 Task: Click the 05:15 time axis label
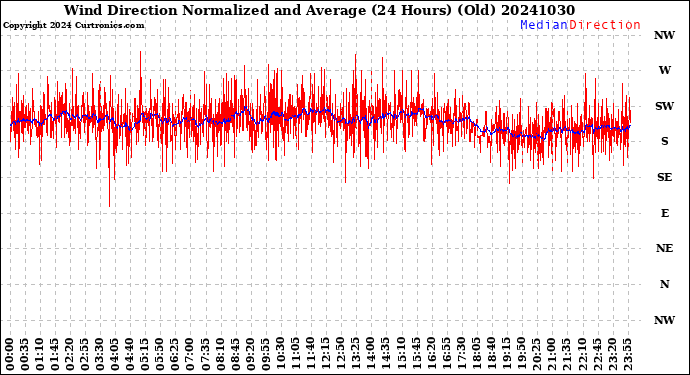145,355
